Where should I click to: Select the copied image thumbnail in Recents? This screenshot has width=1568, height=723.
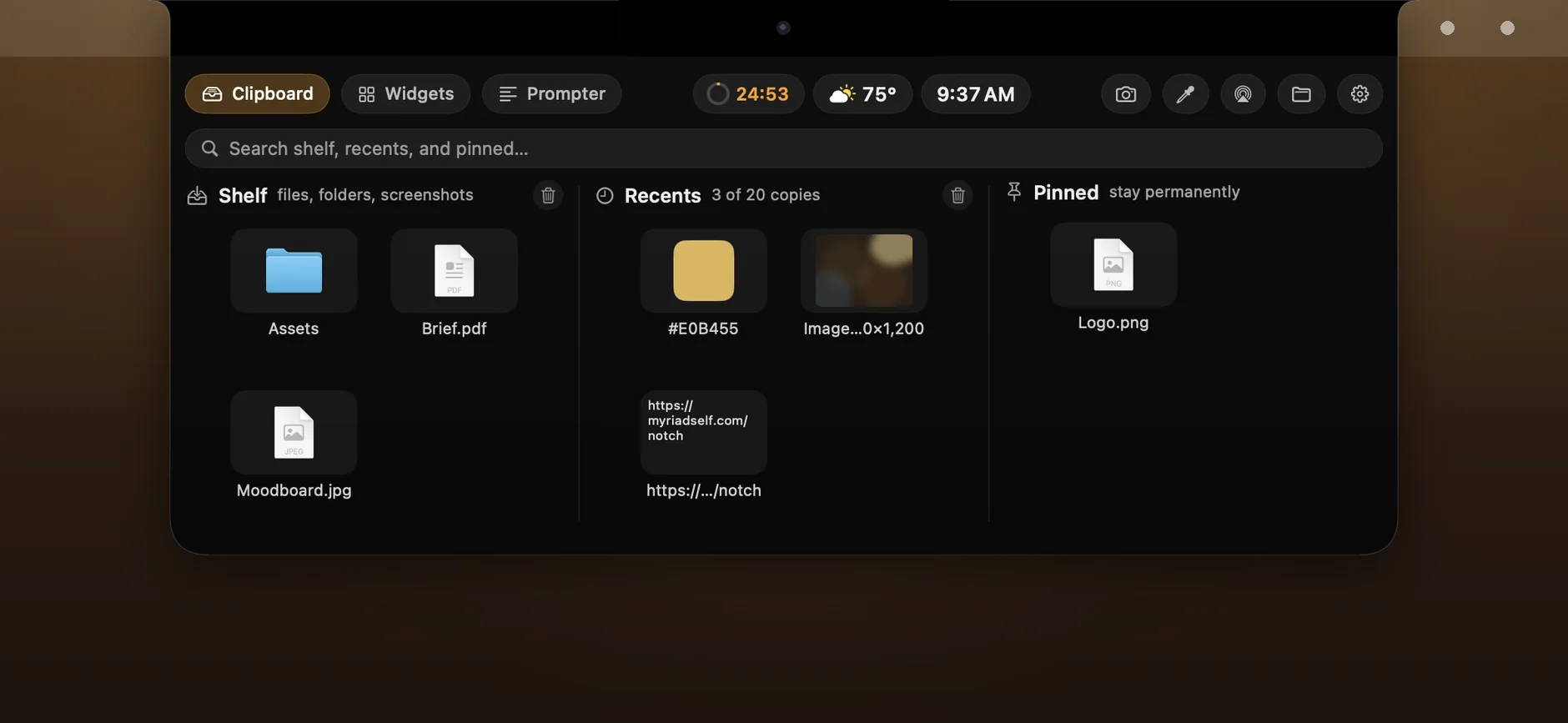[x=863, y=270]
